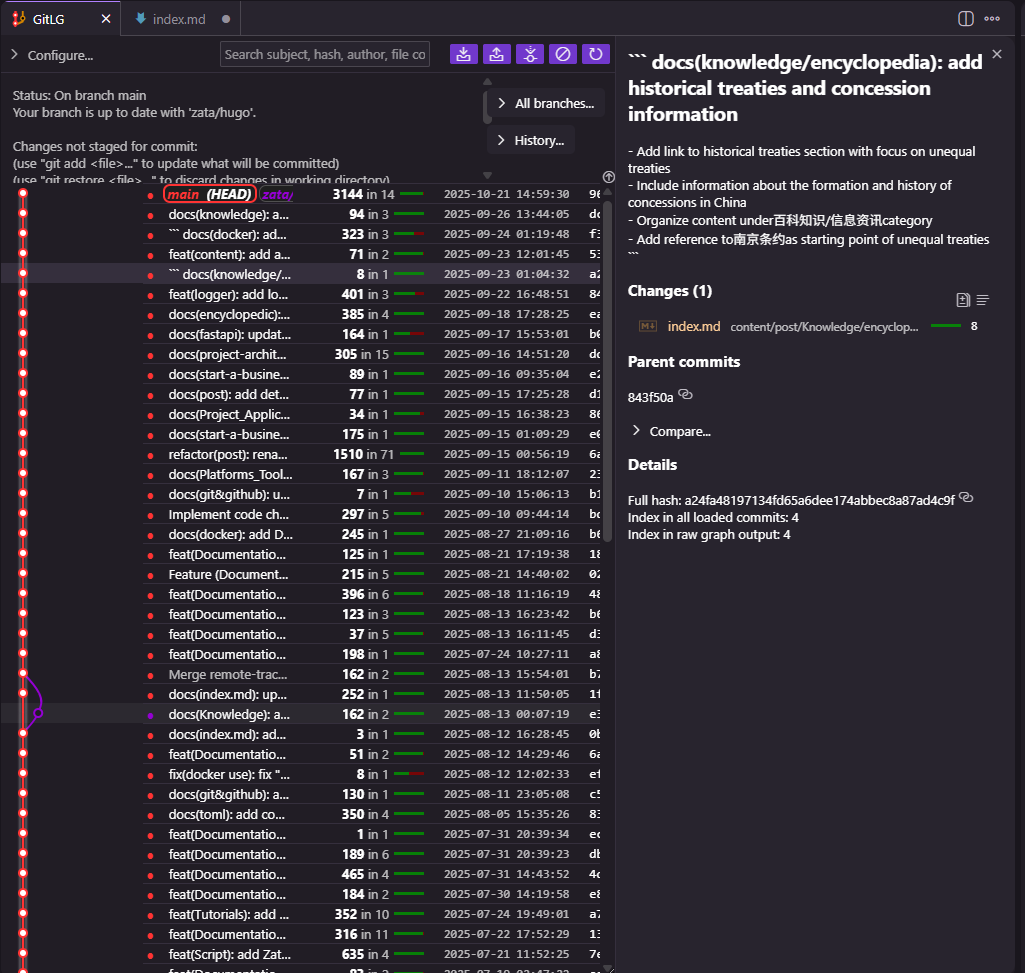Click the git merge icon button

point(530,54)
